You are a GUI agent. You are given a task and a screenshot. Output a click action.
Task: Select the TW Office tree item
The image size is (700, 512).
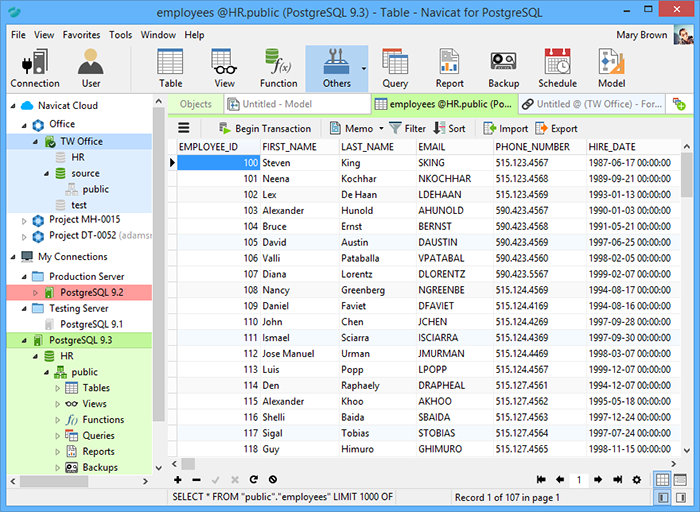[x=81, y=142]
